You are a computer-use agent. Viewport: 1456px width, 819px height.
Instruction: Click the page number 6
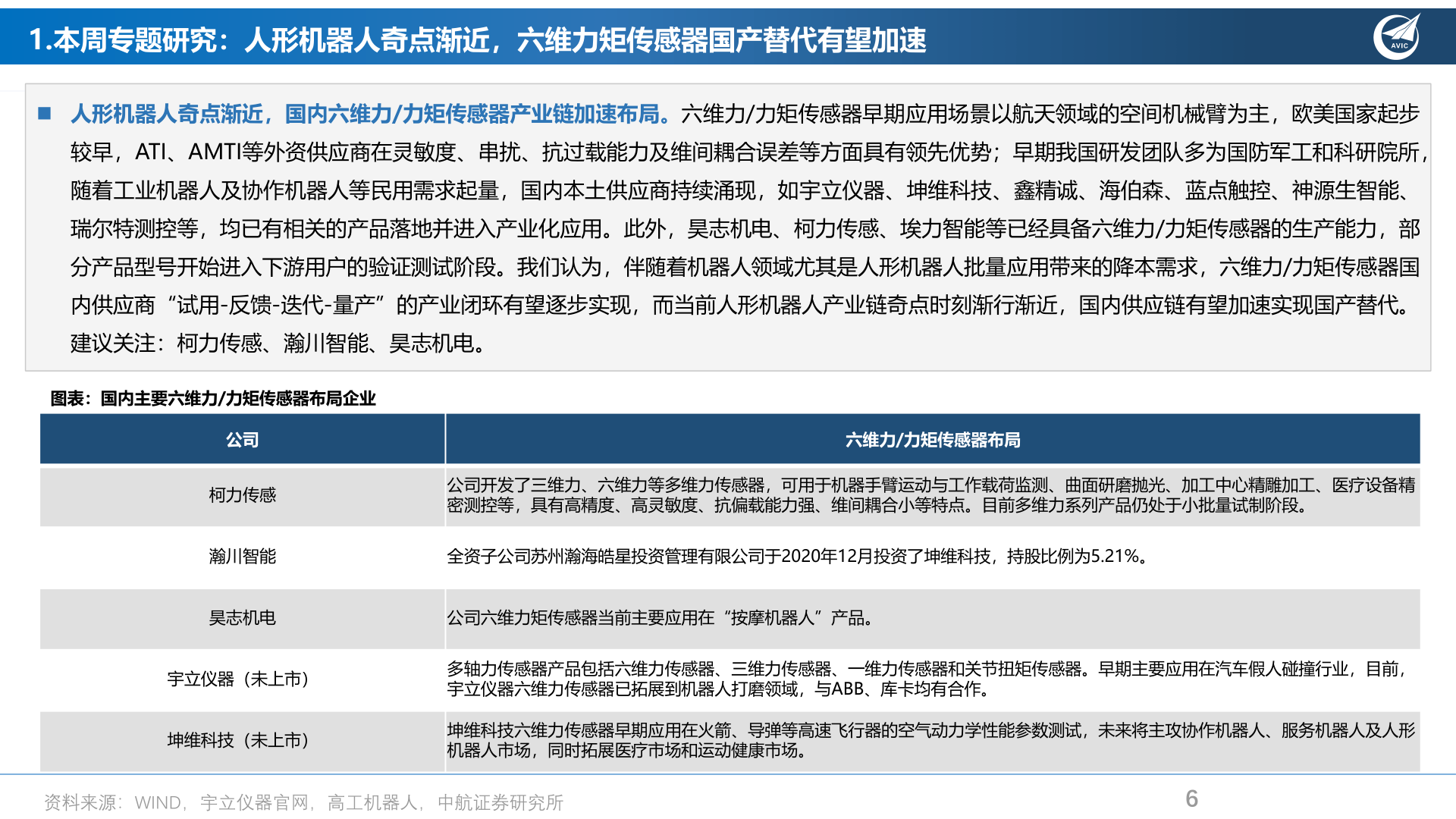[1191, 799]
